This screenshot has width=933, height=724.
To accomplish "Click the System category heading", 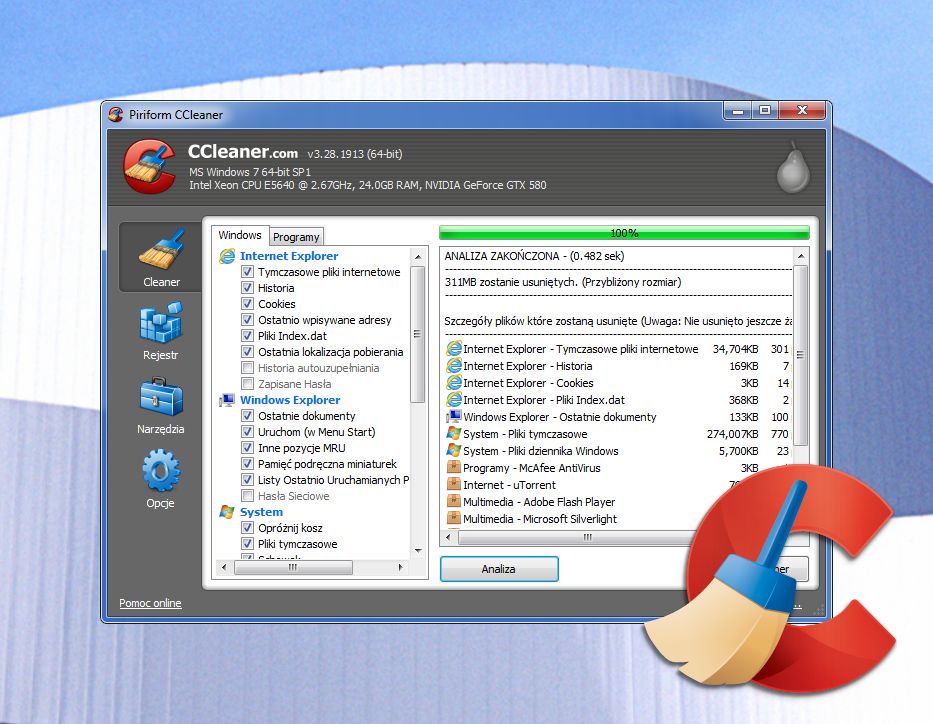I will (x=261, y=512).
